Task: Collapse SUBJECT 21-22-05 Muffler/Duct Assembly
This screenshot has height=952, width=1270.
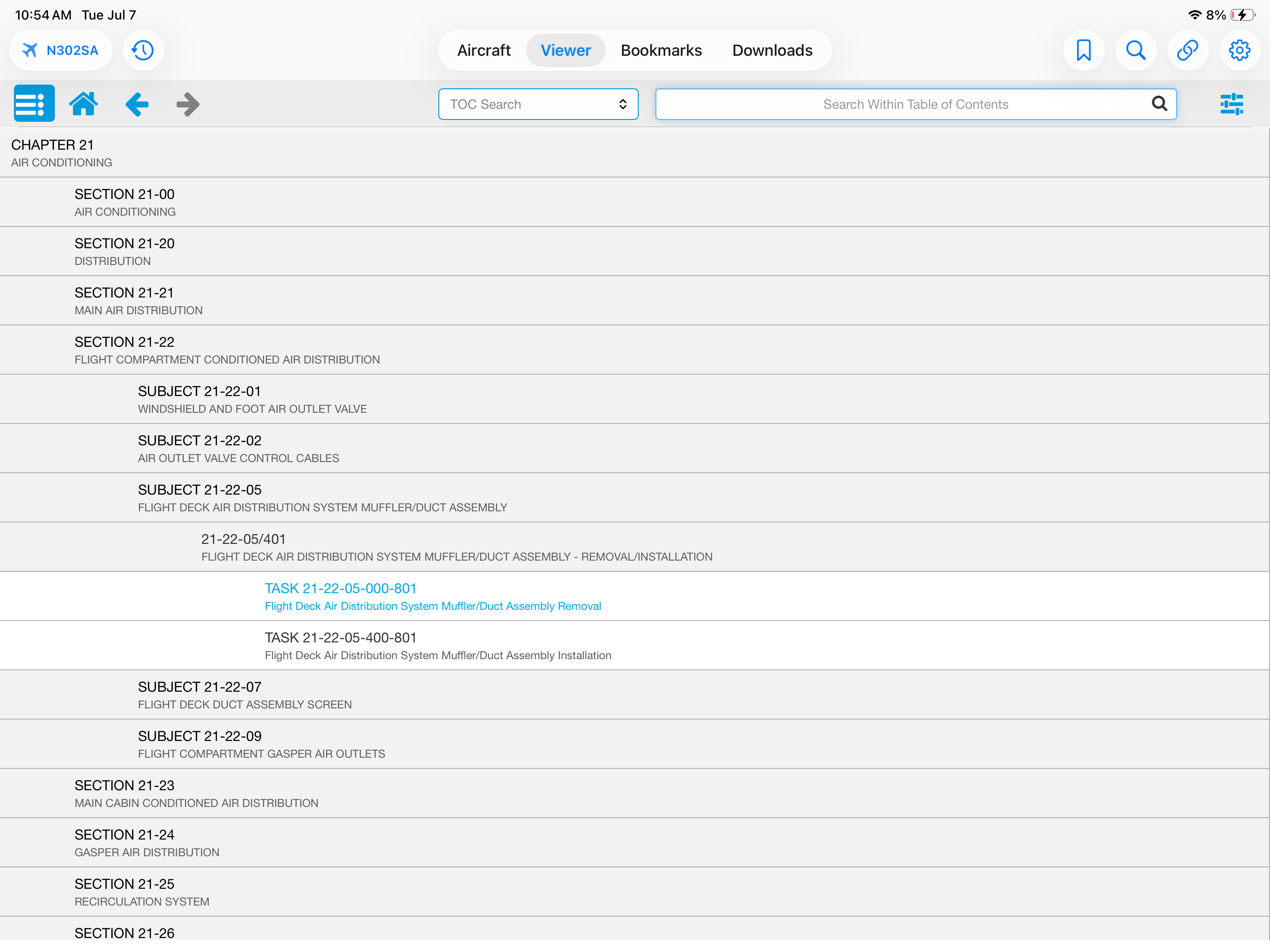Action: coord(635,498)
